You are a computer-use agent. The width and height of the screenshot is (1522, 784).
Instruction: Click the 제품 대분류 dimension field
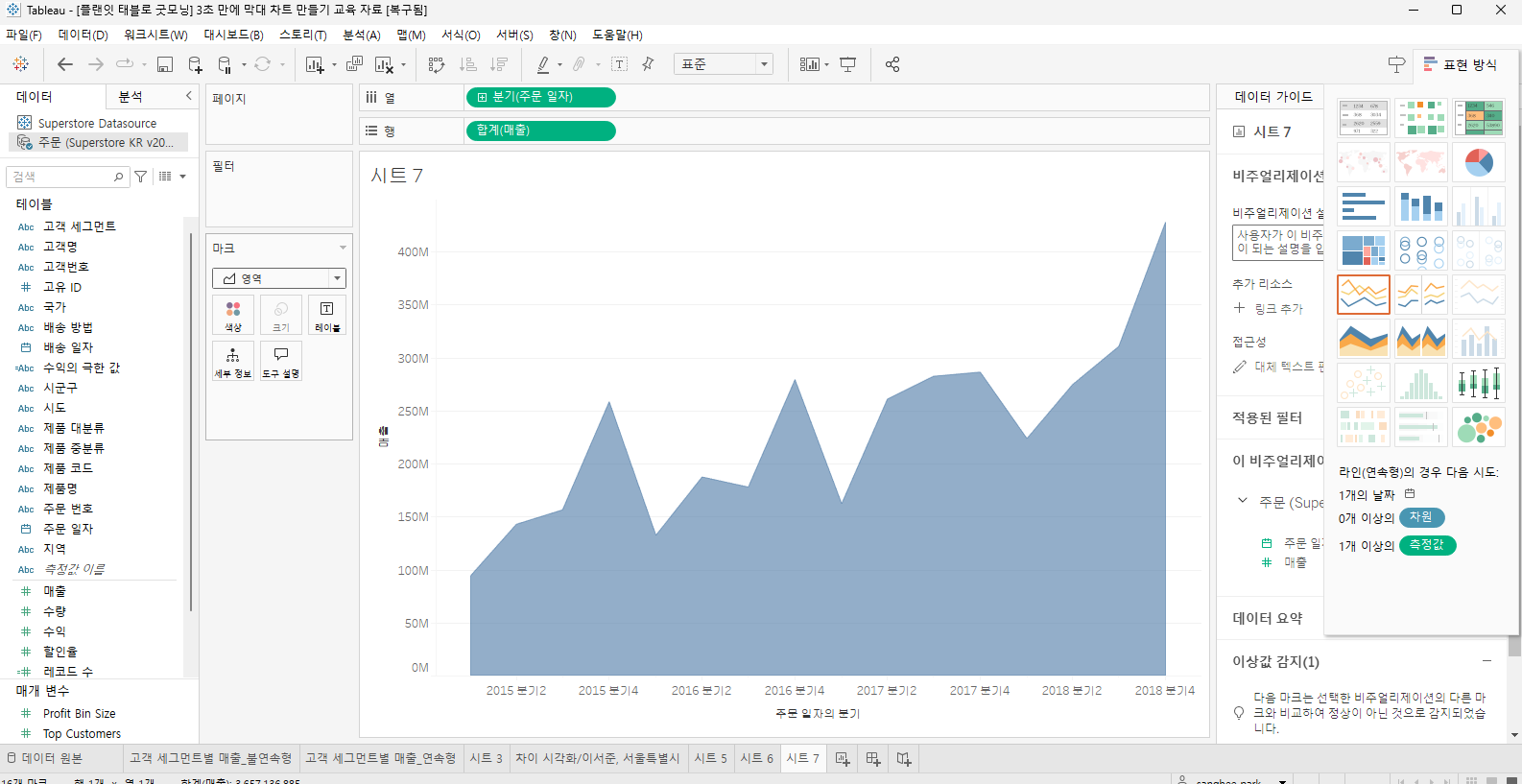coord(74,428)
